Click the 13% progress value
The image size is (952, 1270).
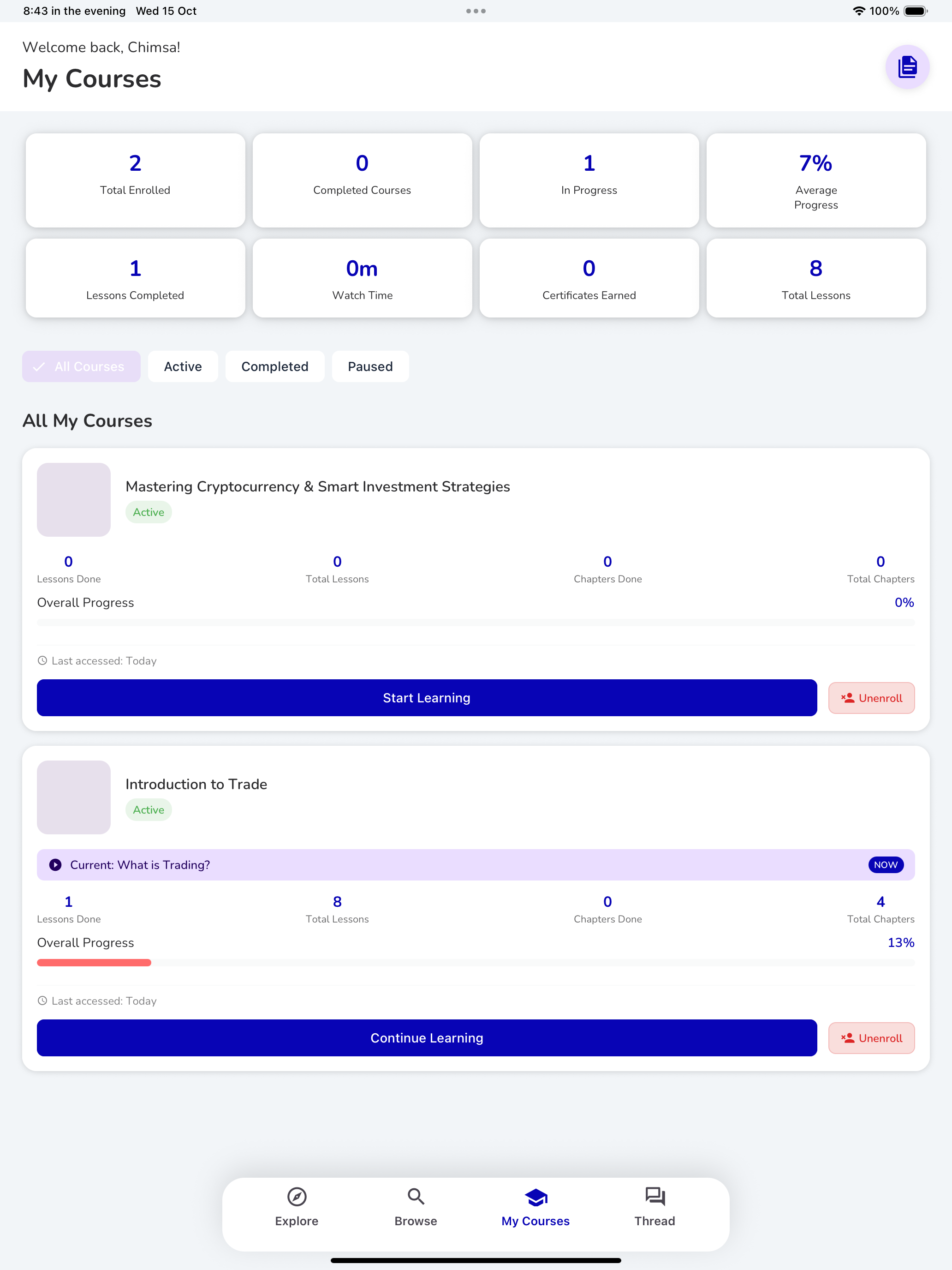point(901,942)
